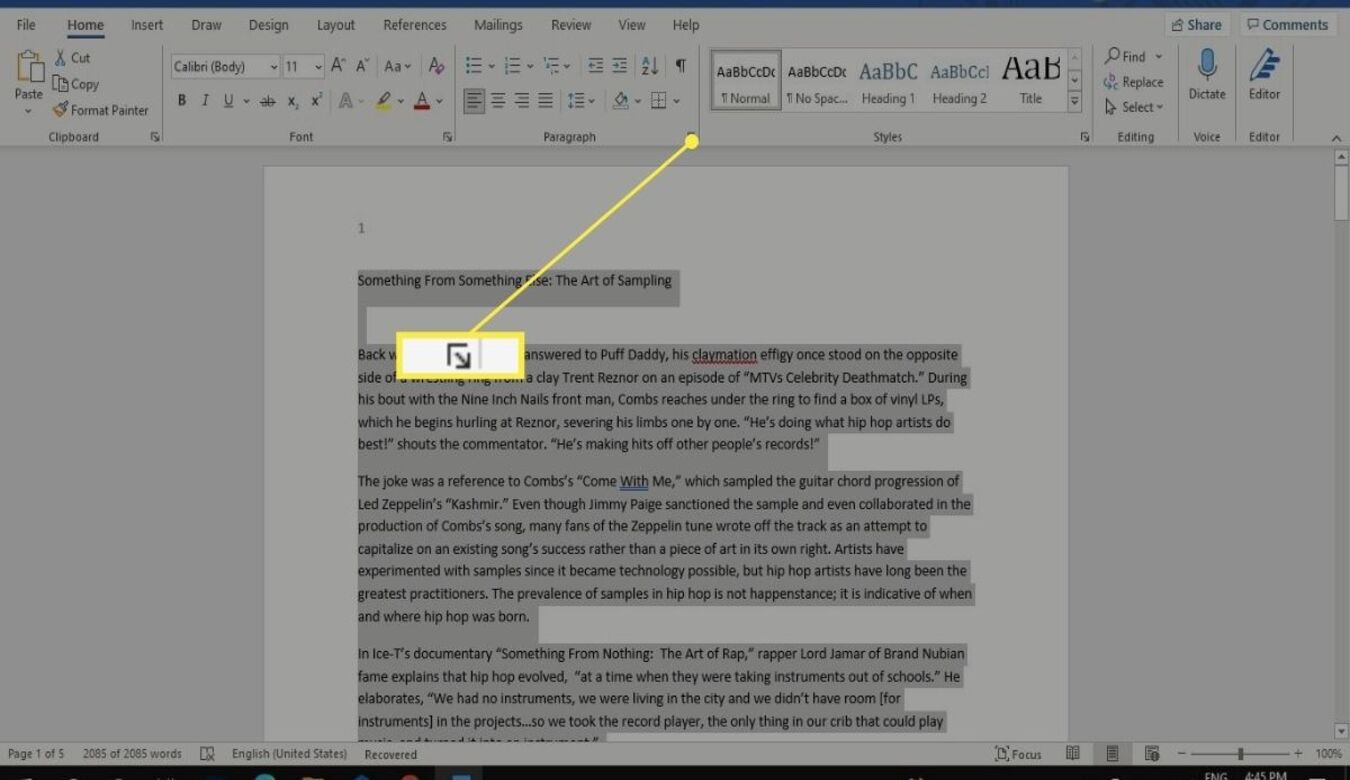Image resolution: width=1350 pixels, height=780 pixels.
Task: Open the proofing errors status icon
Action: (207, 754)
